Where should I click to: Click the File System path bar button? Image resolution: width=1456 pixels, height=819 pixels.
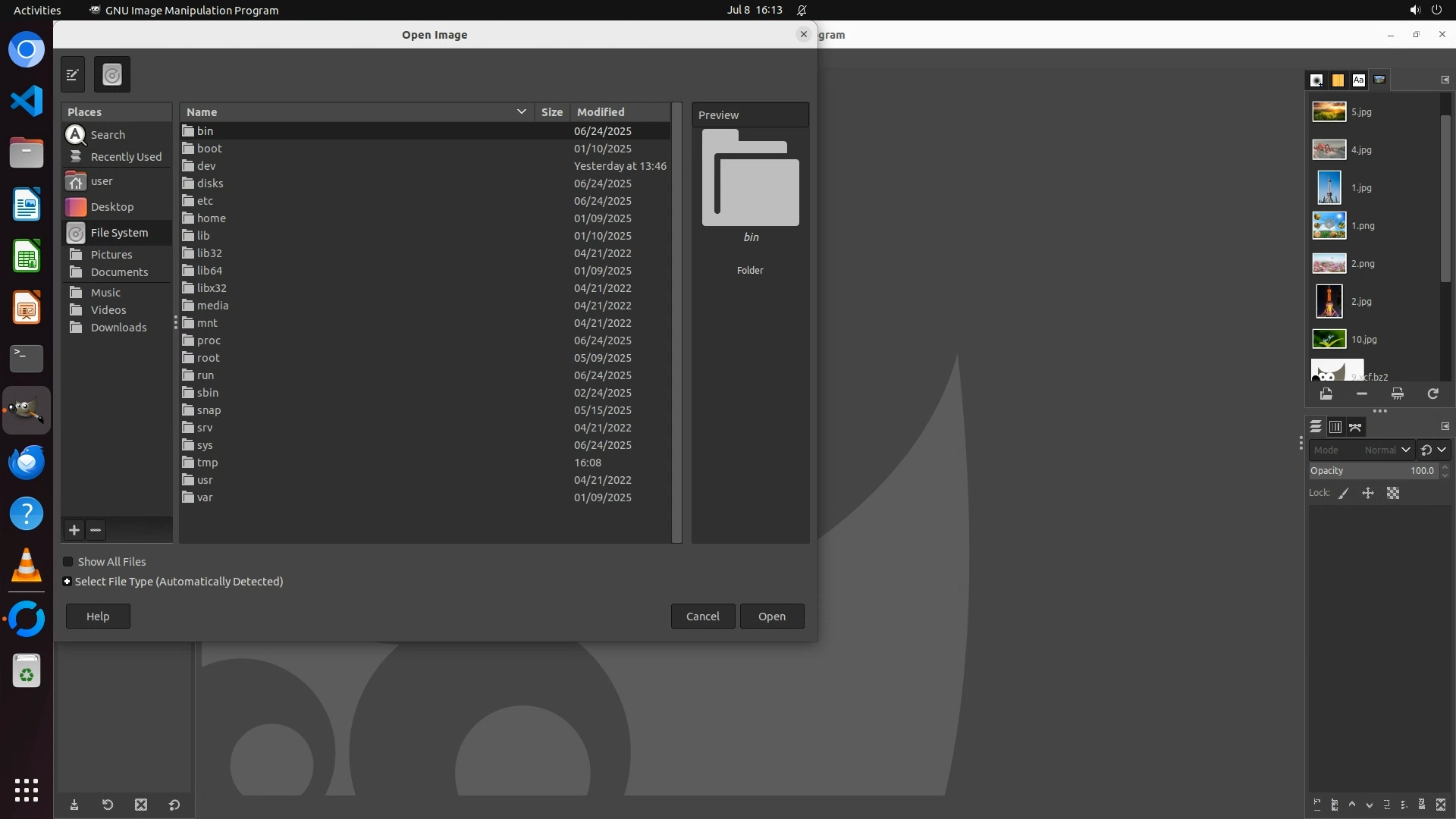(x=112, y=74)
